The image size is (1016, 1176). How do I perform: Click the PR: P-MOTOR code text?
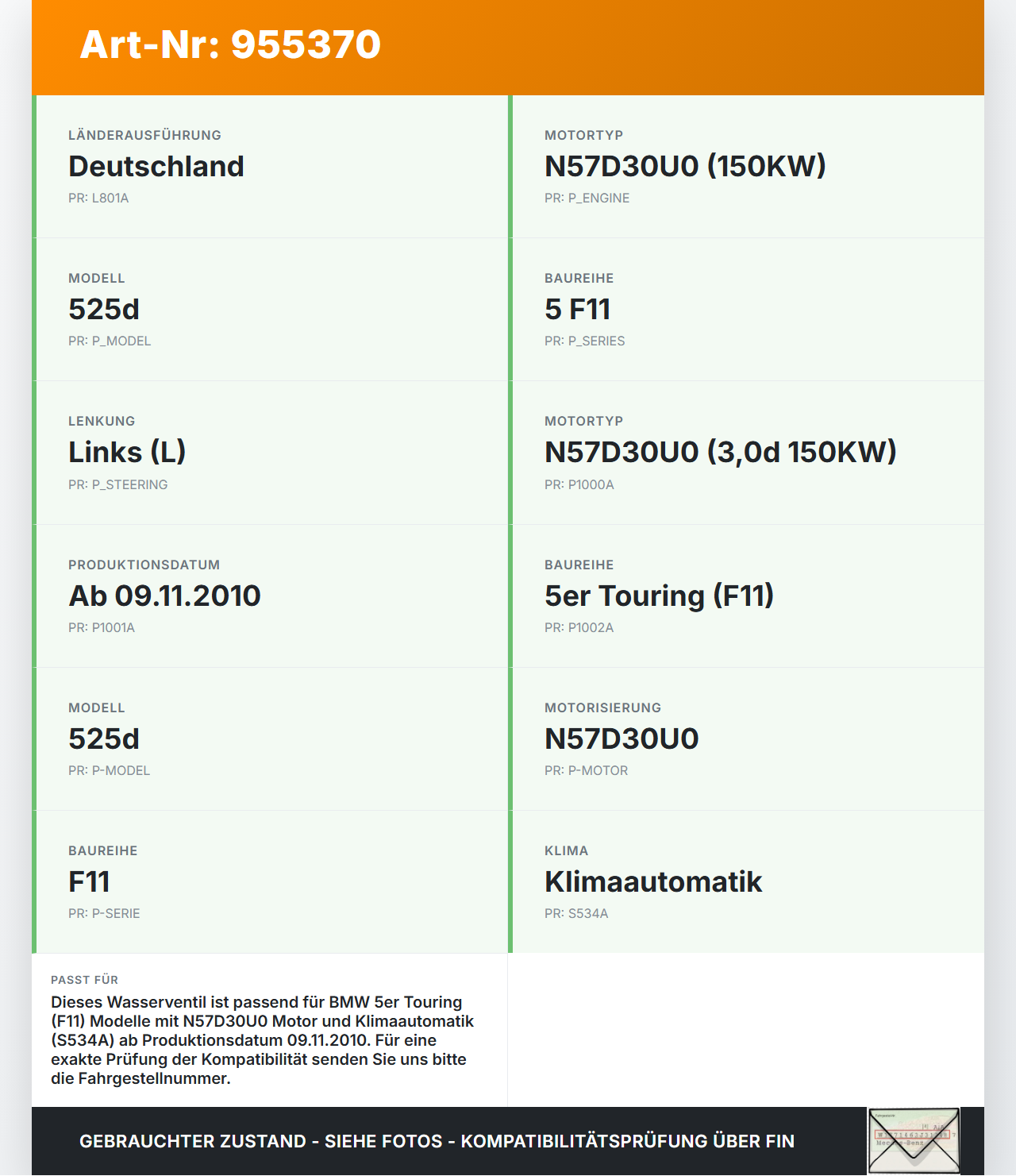point(586,771)
